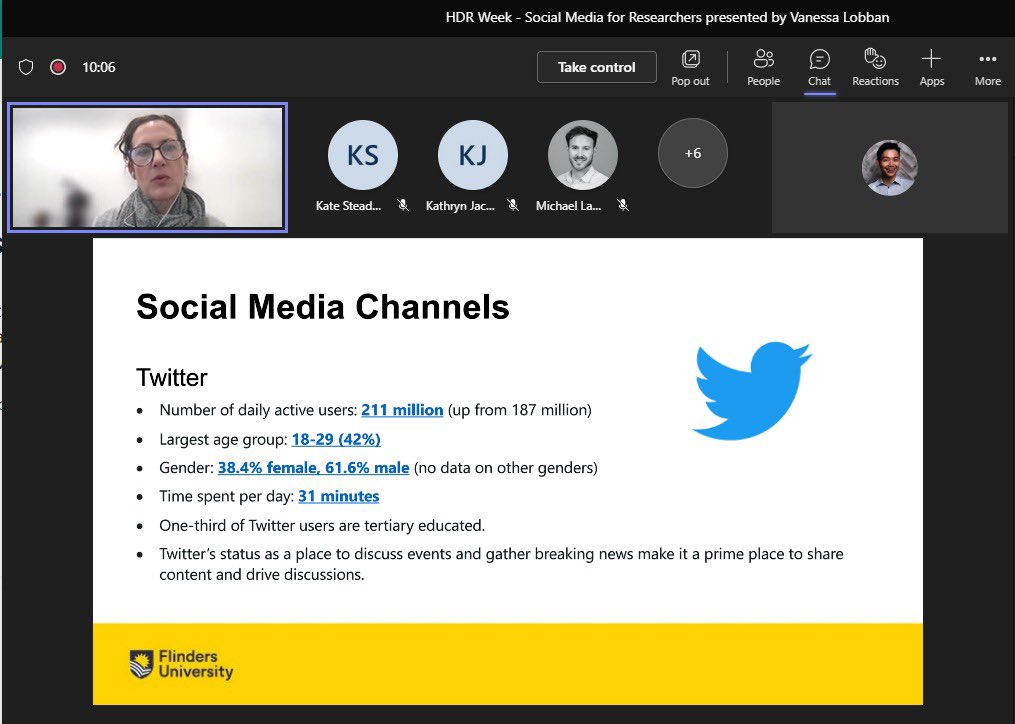
Task: Click the Social Media Channels heading
Action: coord(322,306)
